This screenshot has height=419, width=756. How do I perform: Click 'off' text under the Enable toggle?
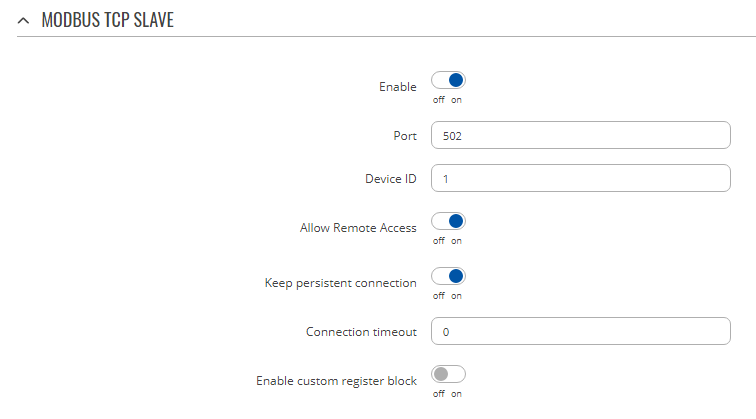[438, 100]
